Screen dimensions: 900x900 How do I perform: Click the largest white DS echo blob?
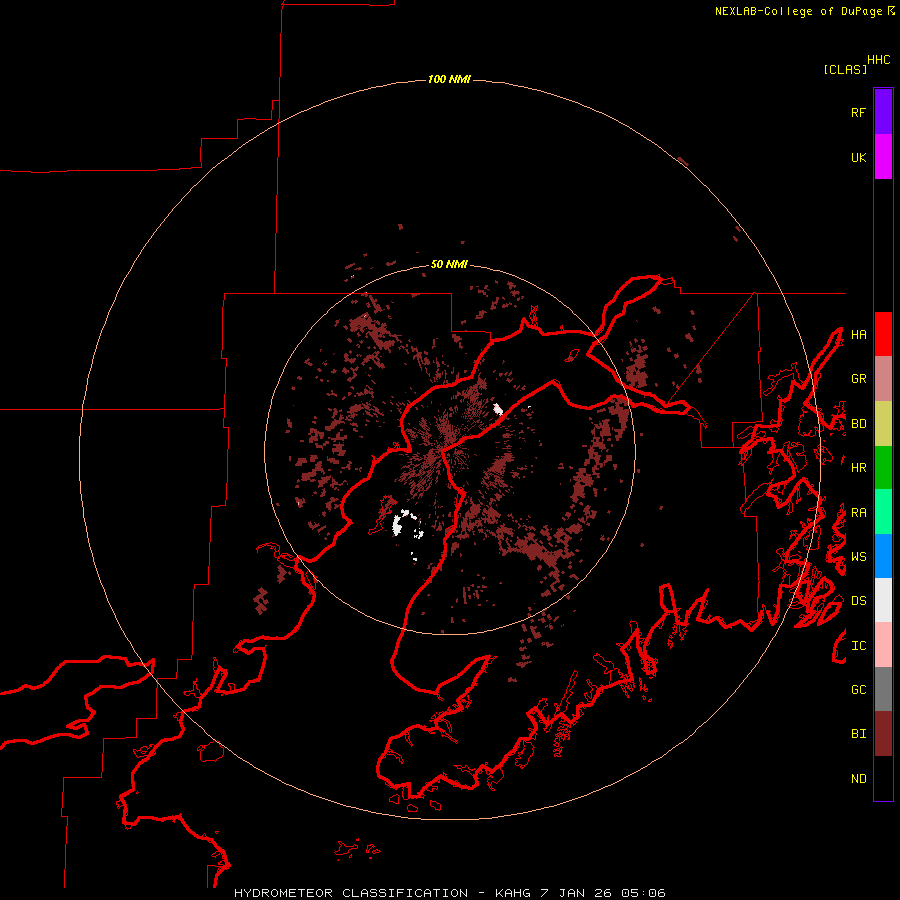click(x=397, y=525)
